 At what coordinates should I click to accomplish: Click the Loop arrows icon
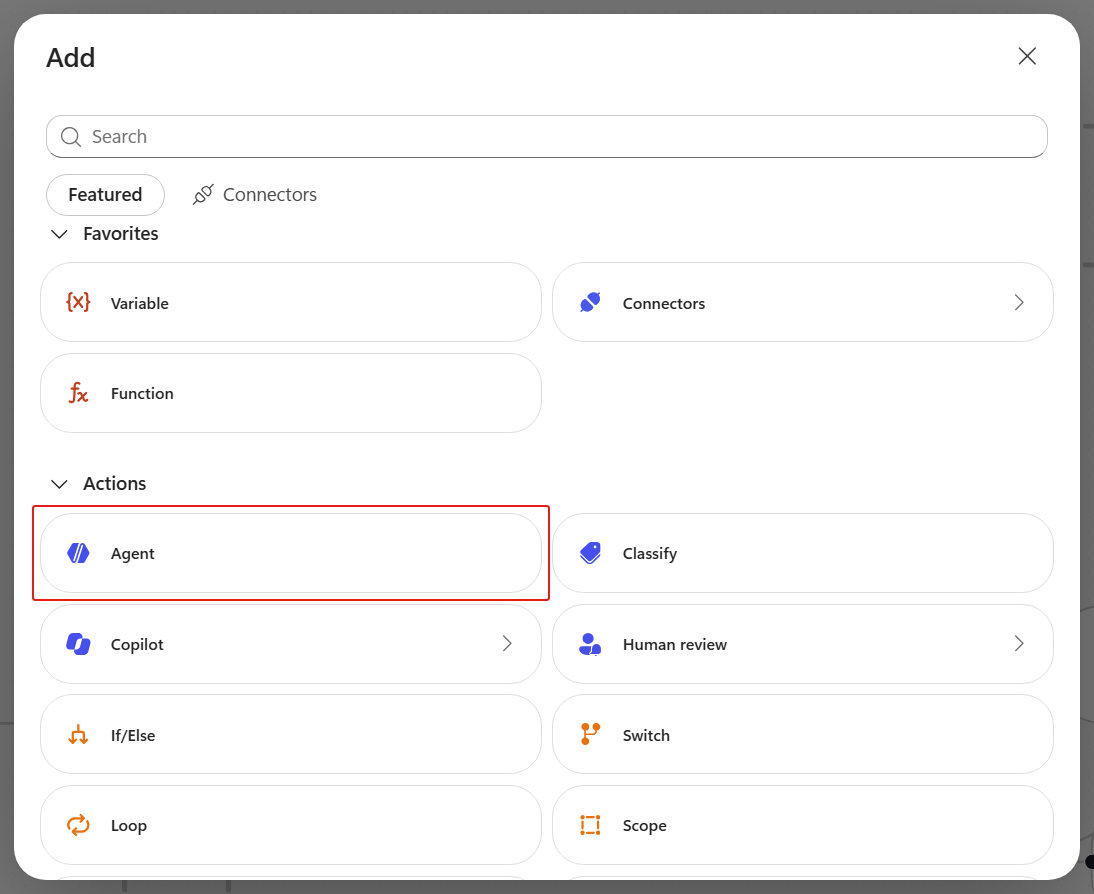[78, 825]
